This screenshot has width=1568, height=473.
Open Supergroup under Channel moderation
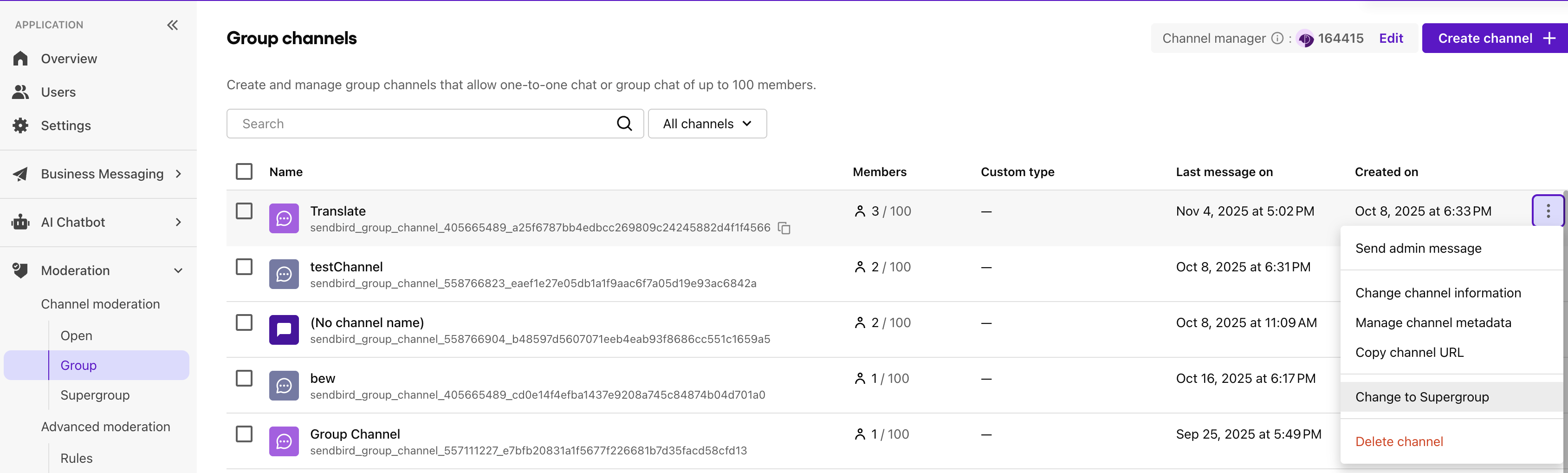(95, 395)
